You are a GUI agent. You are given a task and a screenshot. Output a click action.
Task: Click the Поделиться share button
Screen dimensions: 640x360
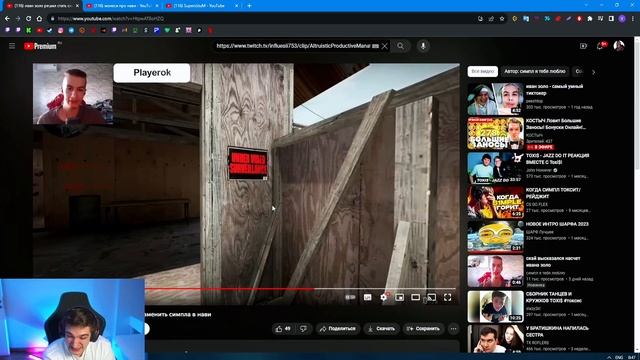pyautogui.click(x=337, y=329)
